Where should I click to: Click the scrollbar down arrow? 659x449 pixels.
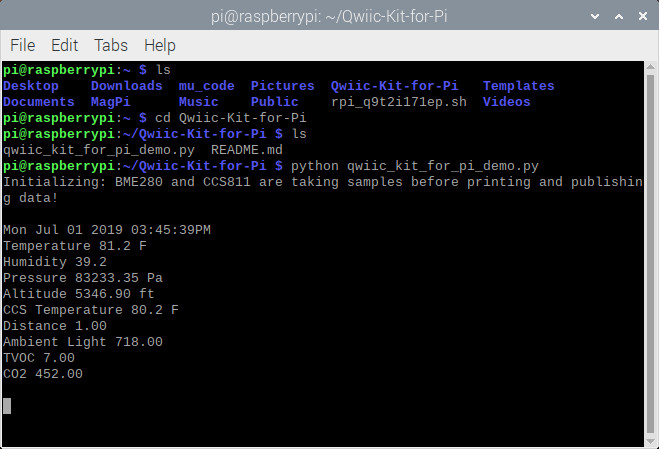point(651,441)
